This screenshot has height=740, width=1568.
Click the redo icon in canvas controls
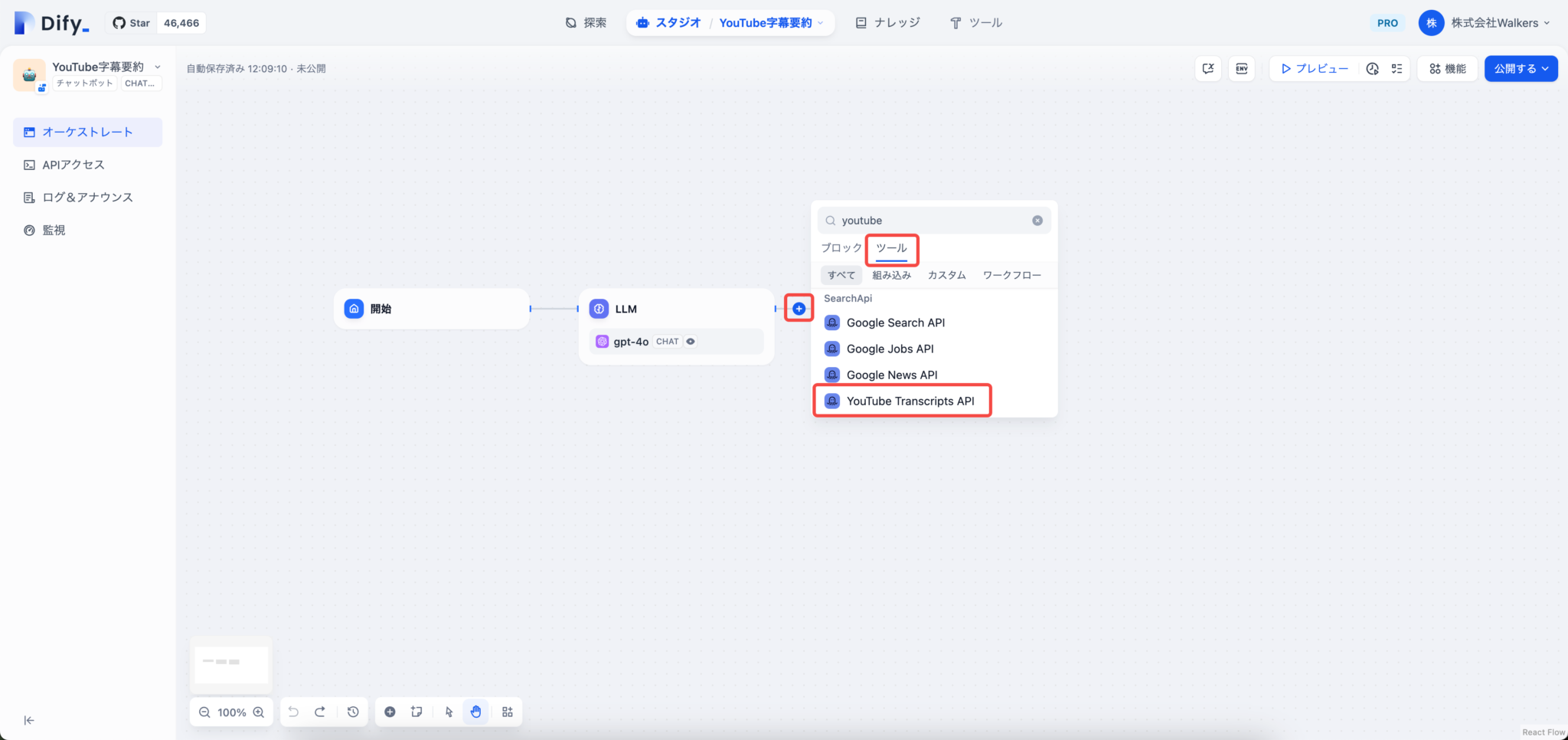[321, 712]
